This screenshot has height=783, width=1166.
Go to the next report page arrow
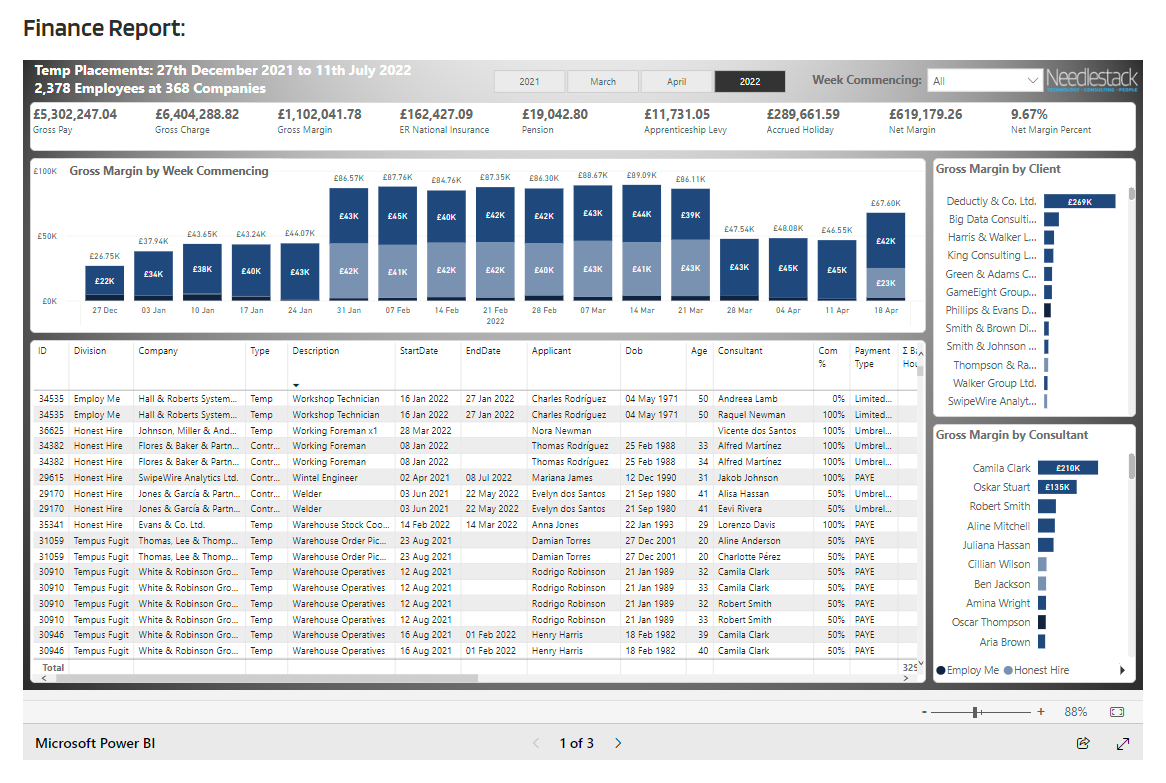[618, 743]
